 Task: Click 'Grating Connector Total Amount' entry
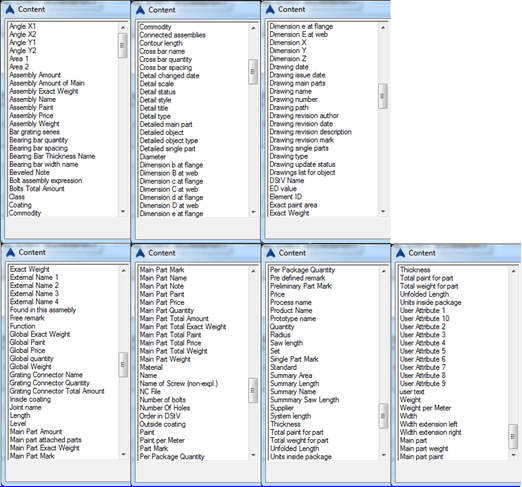pos(57,391)
